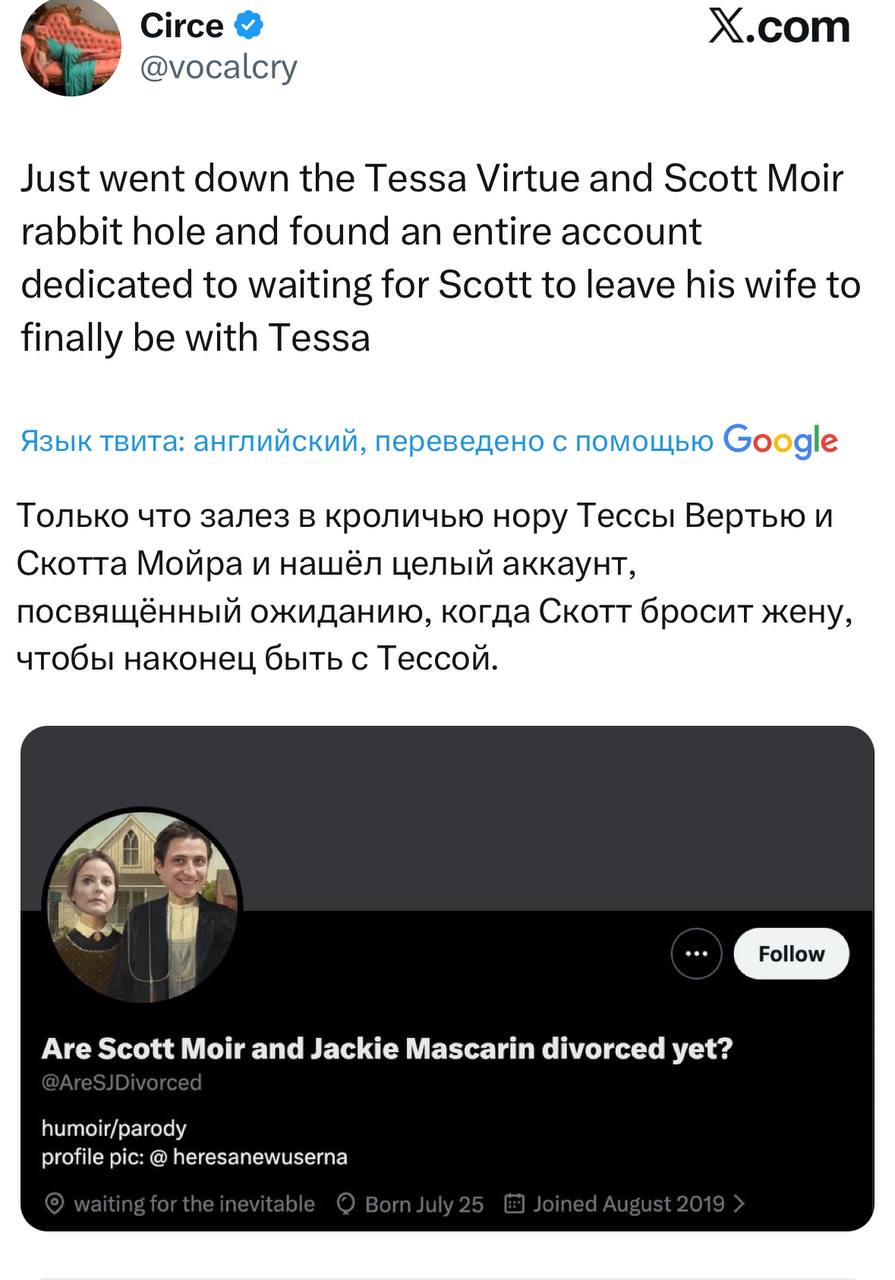The height and width of the screenshot is (1280, 895).
Task: Click the Circe display name
Action: (182, 26)
